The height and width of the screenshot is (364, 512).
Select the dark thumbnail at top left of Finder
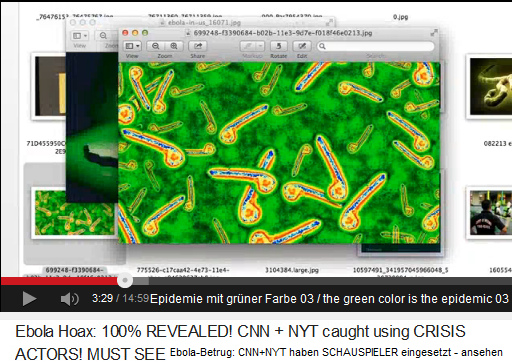coord(50,86)
